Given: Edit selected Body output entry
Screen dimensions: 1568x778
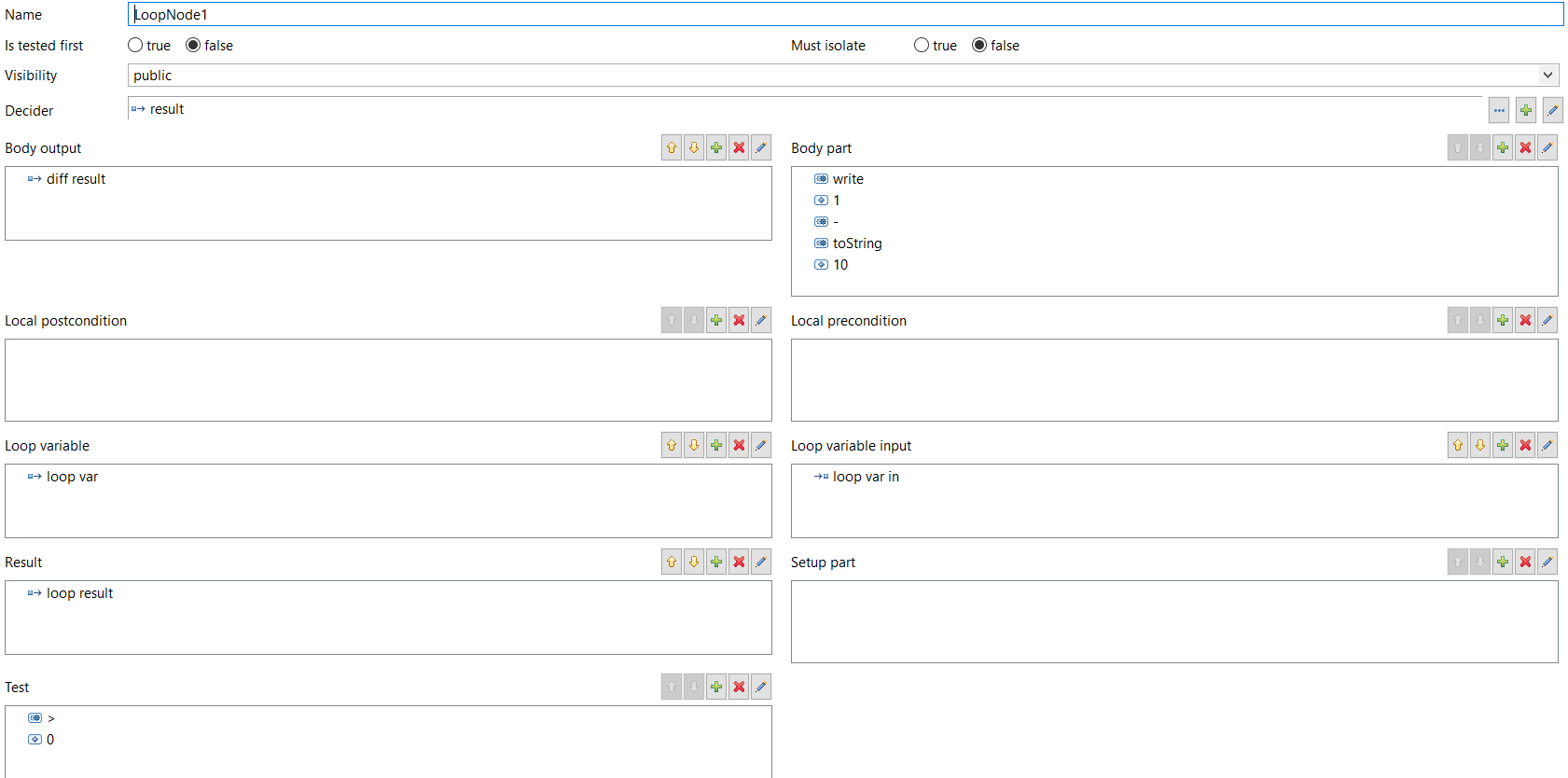Looking at the screenshot, I should click(761, 147).
